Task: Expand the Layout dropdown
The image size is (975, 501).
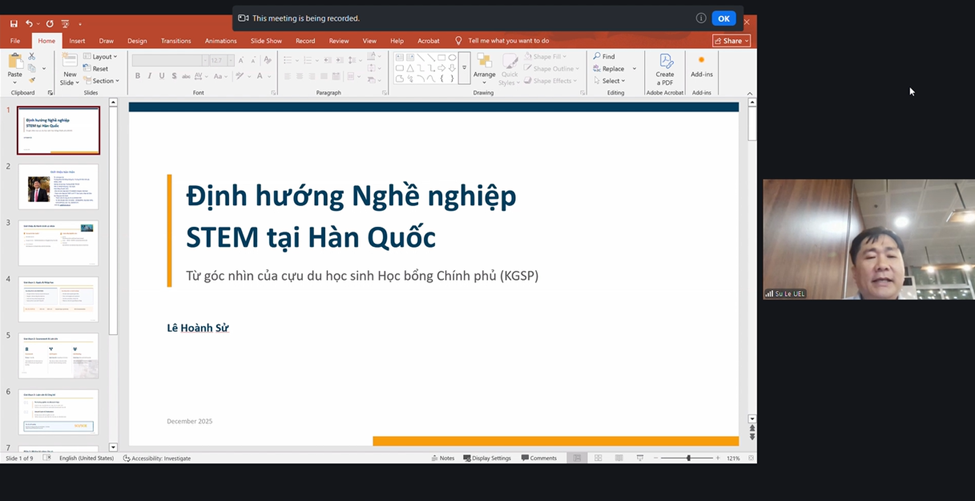Action: pos(103,57)
